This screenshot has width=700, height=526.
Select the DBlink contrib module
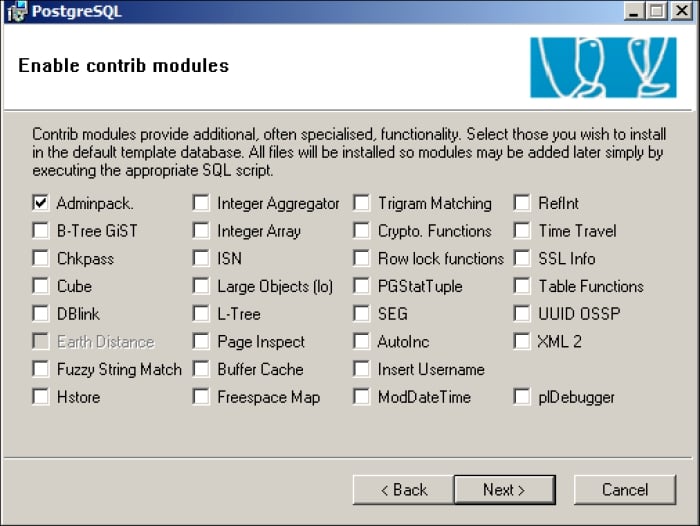41,314
